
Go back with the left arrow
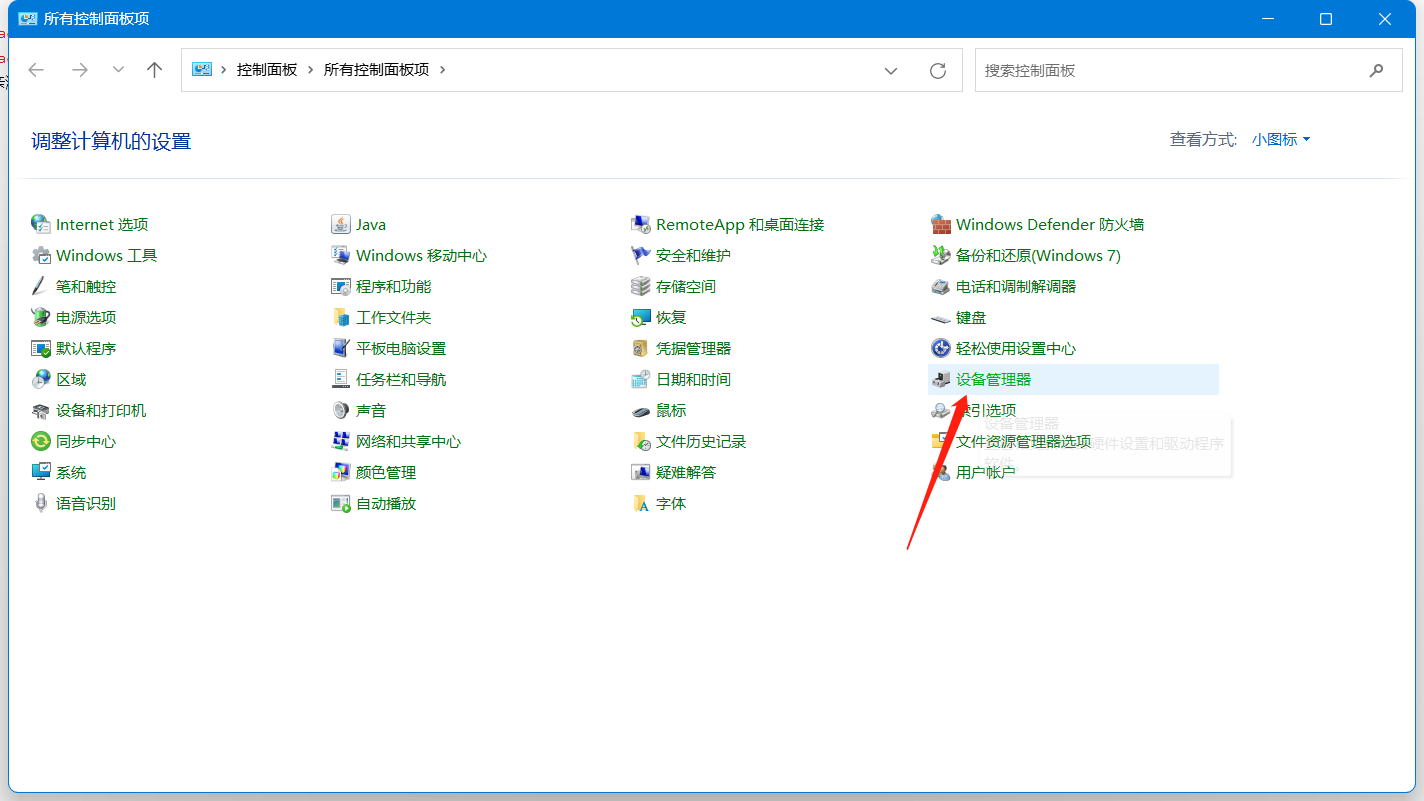37,70
